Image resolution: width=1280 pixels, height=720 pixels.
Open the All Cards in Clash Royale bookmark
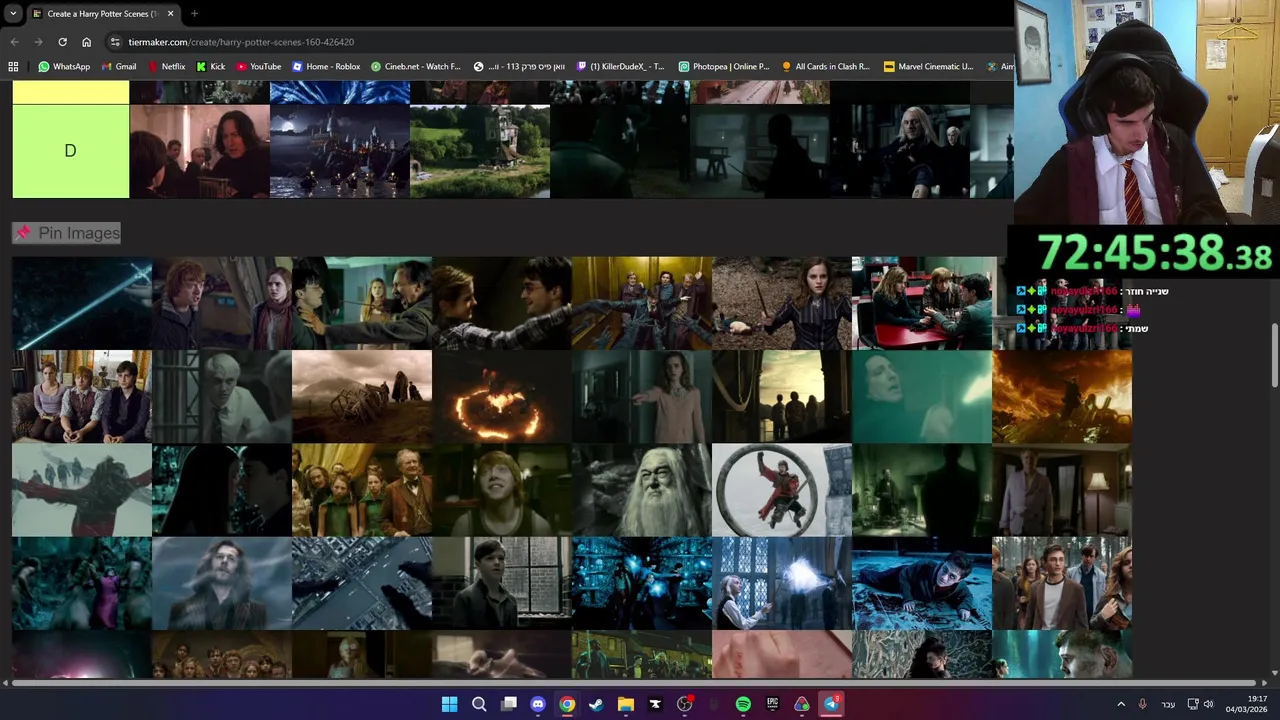tap(826, 67)
